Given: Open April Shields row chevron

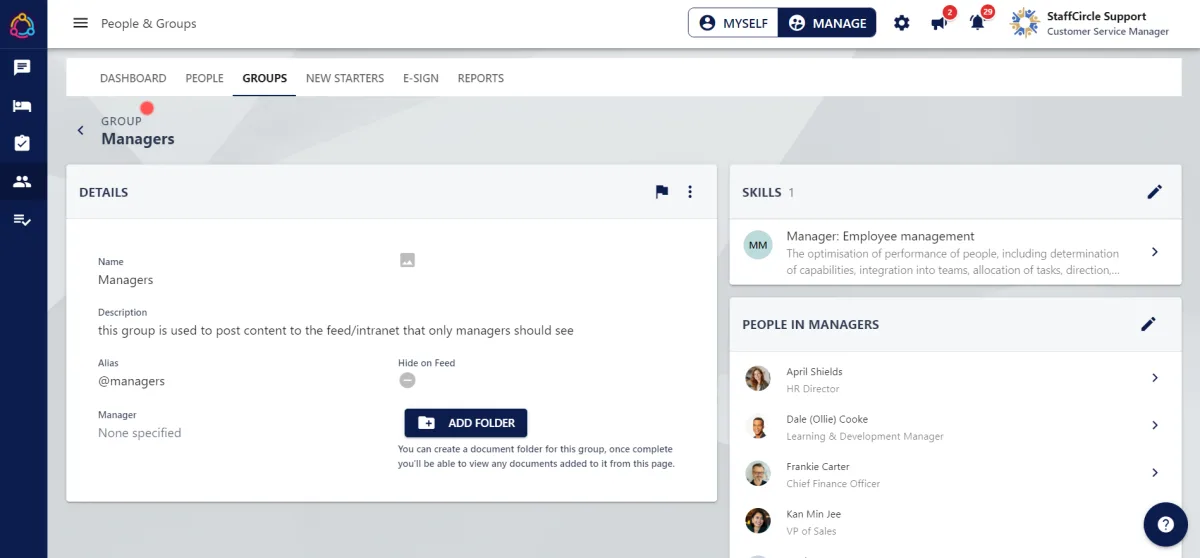Looking at the screenshot, I should point(1155,378).
